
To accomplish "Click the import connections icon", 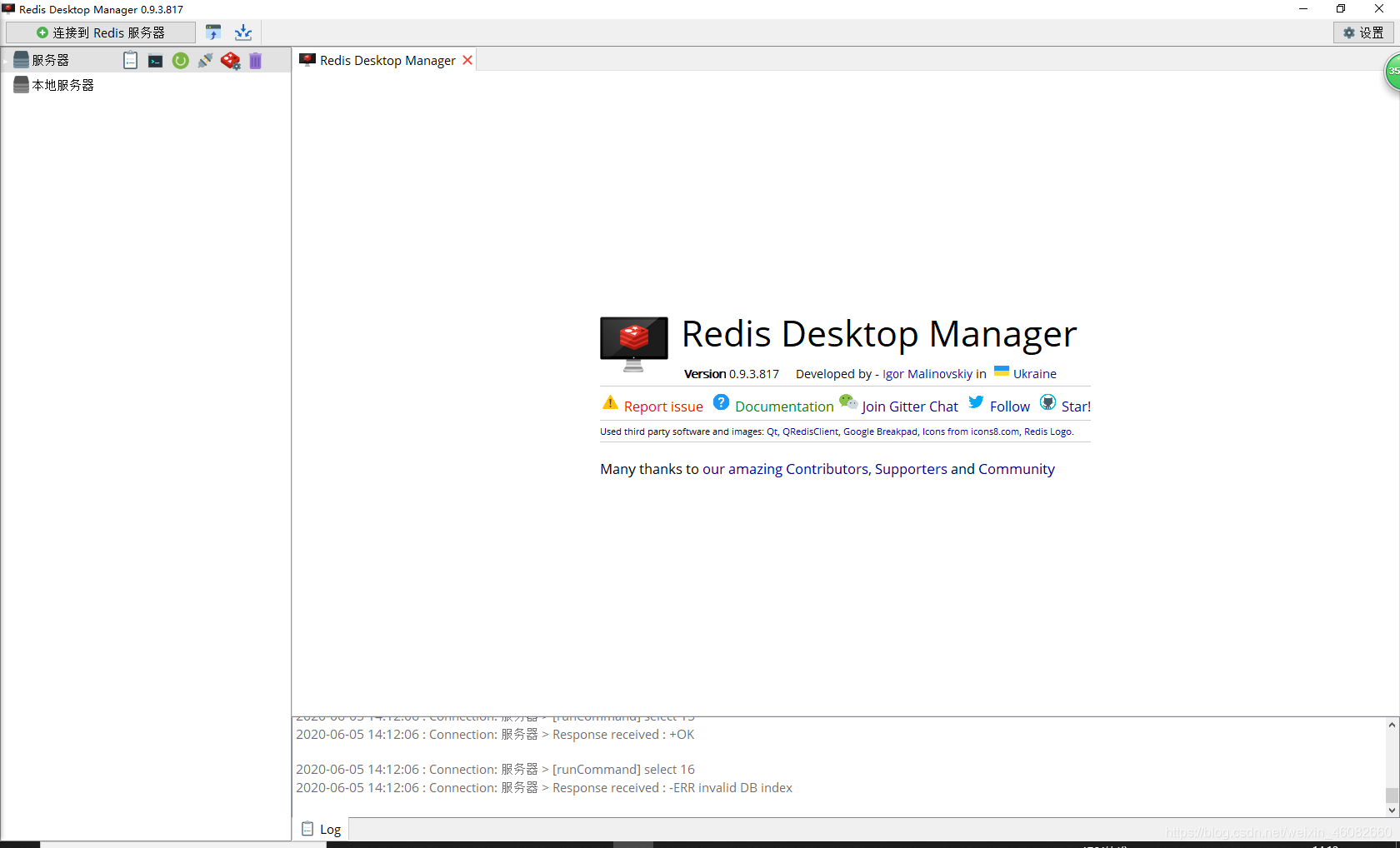I will tap(213, 32).
